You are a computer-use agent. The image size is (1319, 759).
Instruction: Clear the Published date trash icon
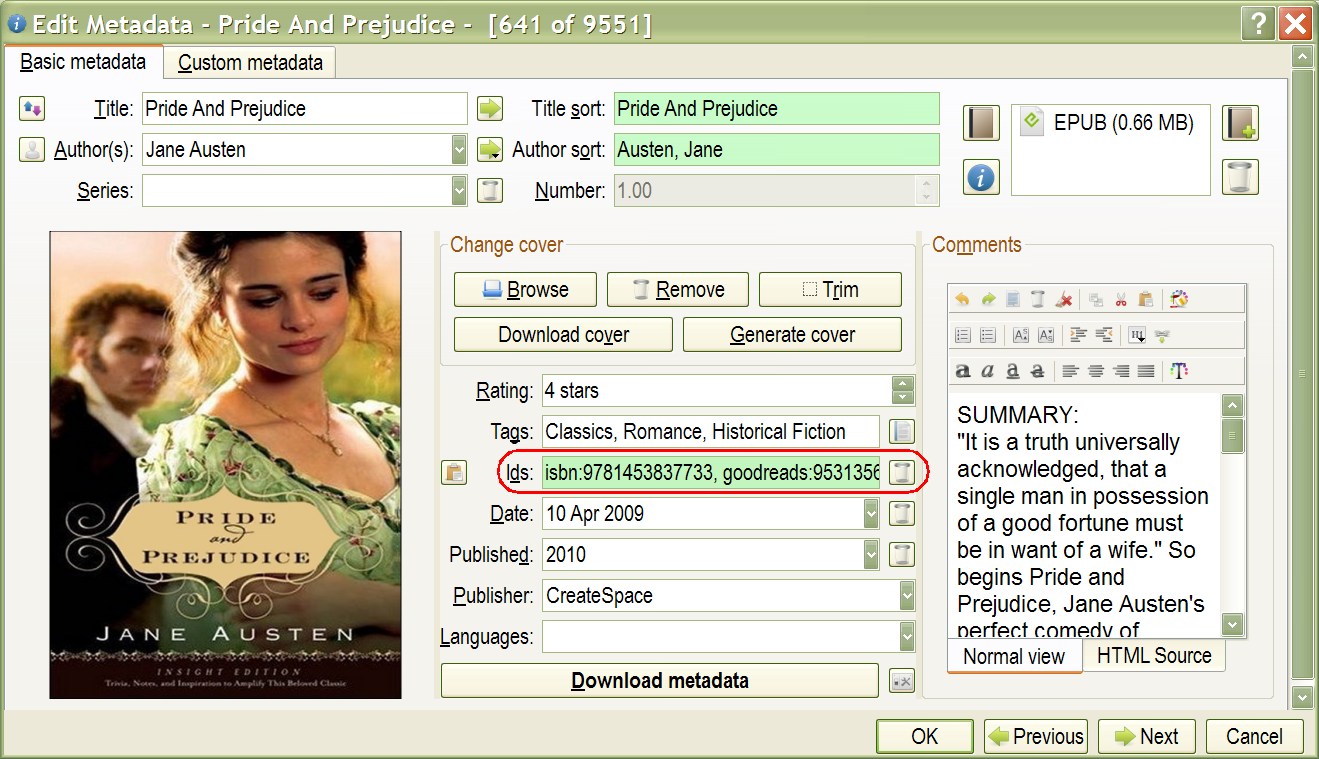[x=902, y=555]
